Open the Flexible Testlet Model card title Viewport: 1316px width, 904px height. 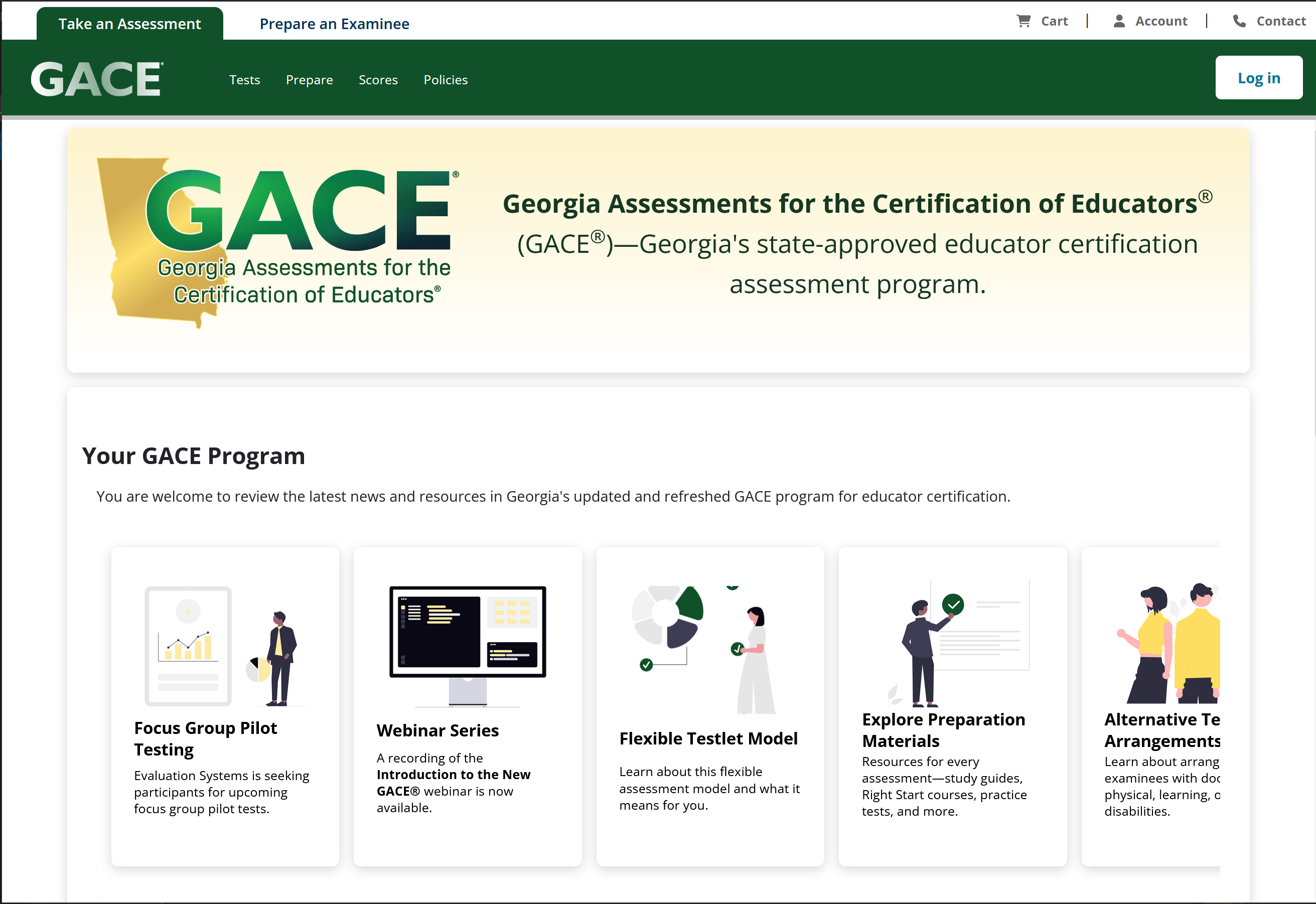[x=708, y=738]
